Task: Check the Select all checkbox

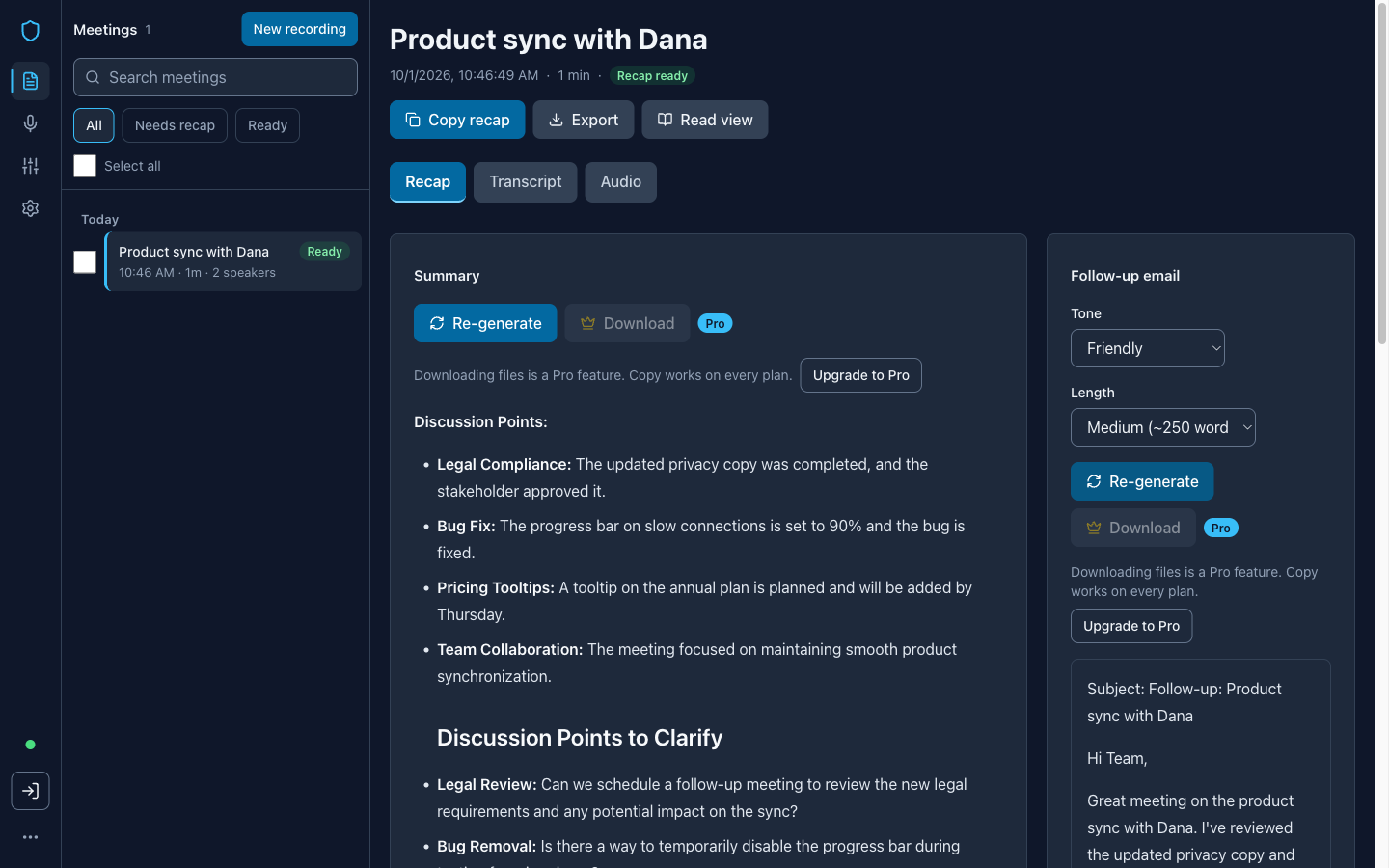Action: click(85, 166)
